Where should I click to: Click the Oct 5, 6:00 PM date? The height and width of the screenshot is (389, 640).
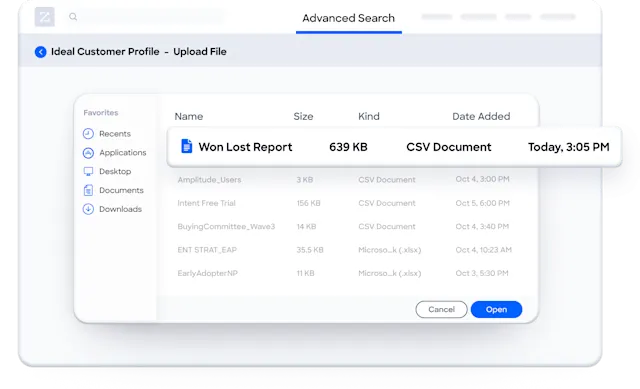pyautogui.click(x=482, y=203)
